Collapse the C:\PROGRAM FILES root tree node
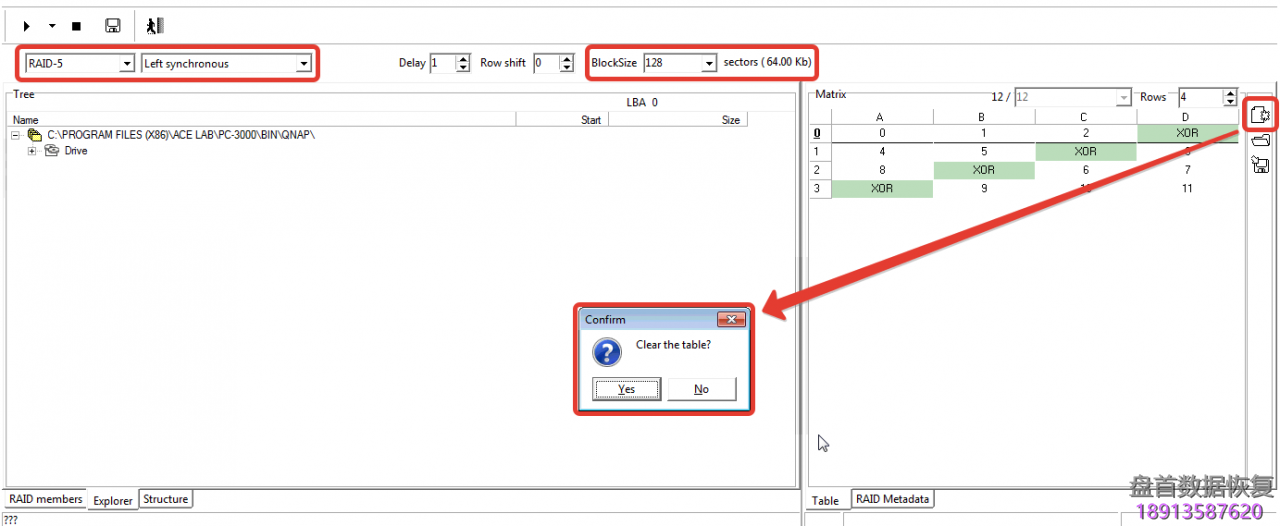Viewport: 1280px width, 526px height. tap(16, 135)
